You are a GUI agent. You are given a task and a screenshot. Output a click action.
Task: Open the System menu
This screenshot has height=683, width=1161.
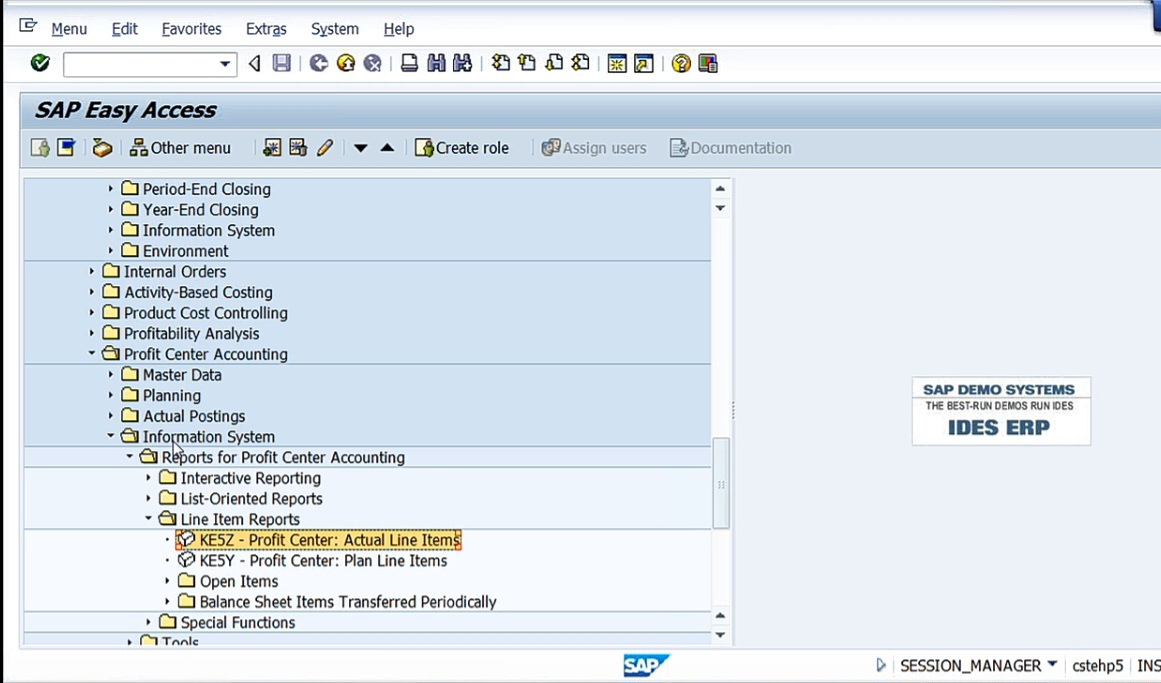click(335, 29)
